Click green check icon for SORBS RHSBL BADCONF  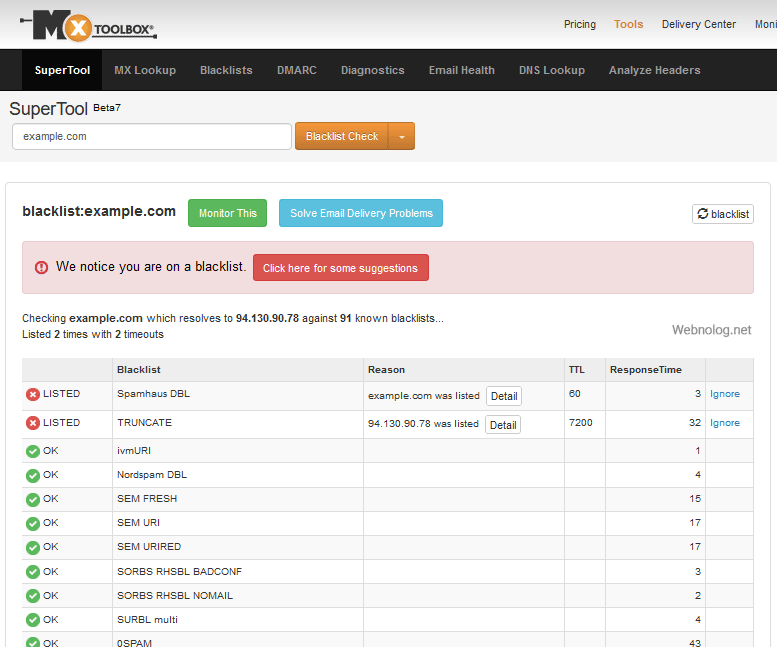(x=33, y=572)
